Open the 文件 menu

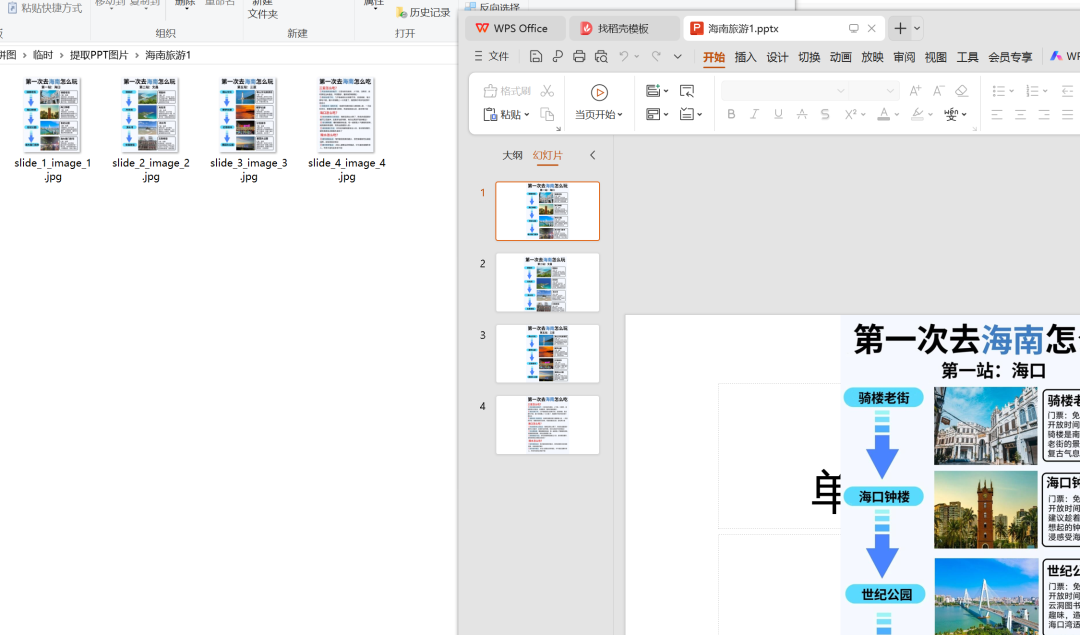click(x=492, y=56)
